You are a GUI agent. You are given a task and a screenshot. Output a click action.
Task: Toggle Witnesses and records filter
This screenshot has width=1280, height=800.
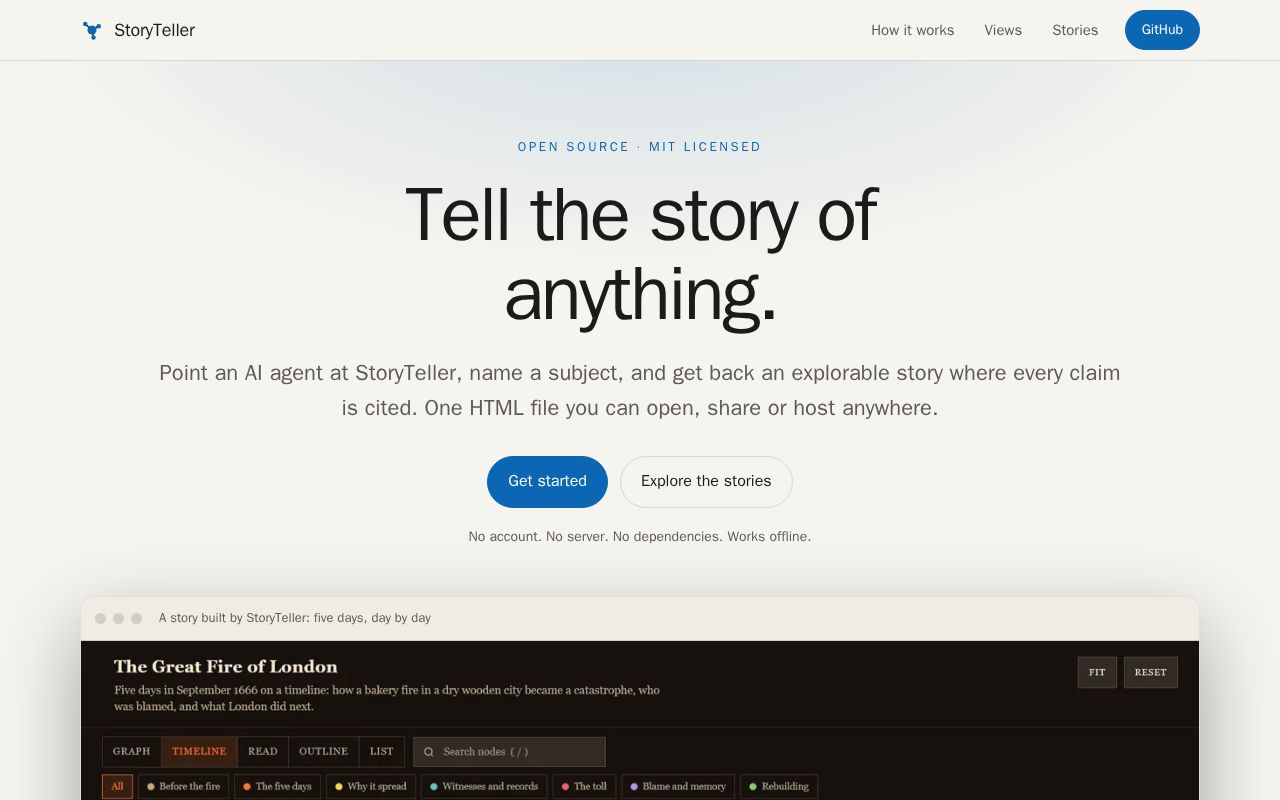click(x=484, y=786)
